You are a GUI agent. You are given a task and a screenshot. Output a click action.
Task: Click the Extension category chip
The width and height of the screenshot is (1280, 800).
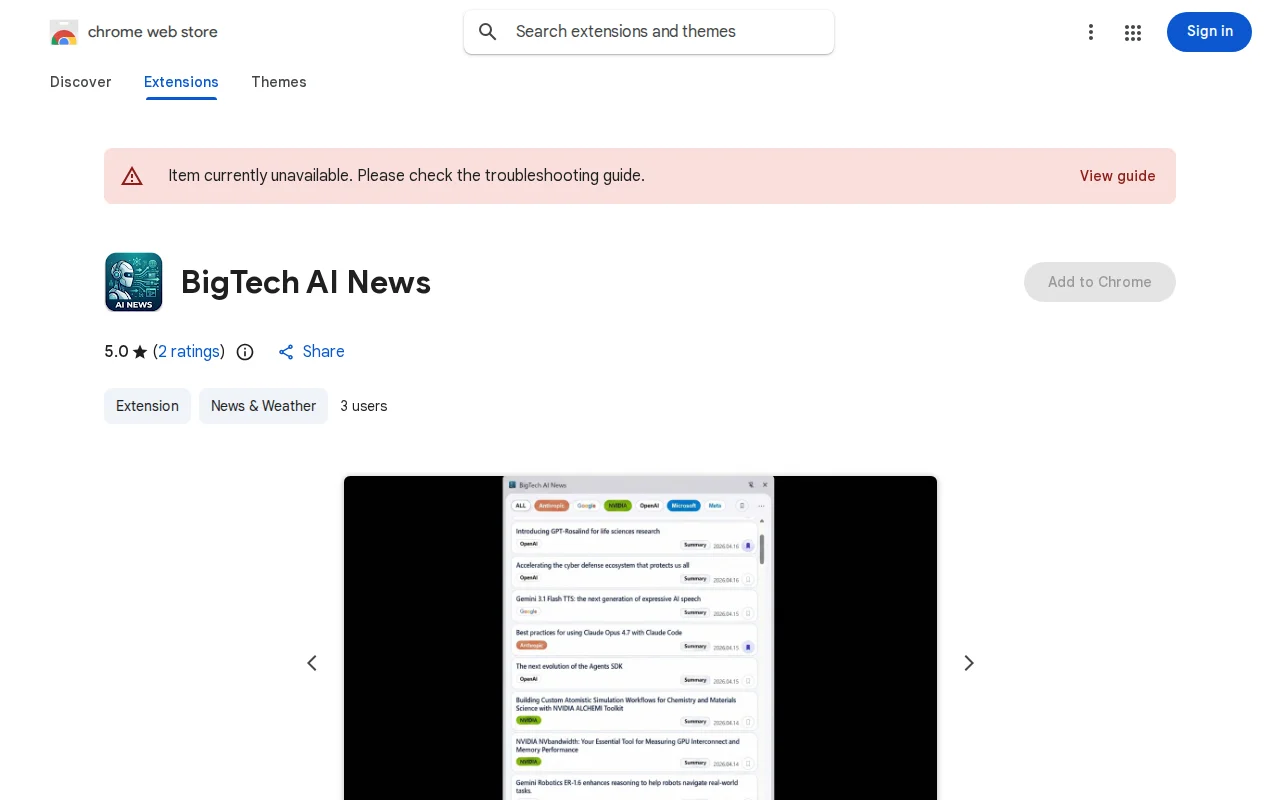click(147, 406)
